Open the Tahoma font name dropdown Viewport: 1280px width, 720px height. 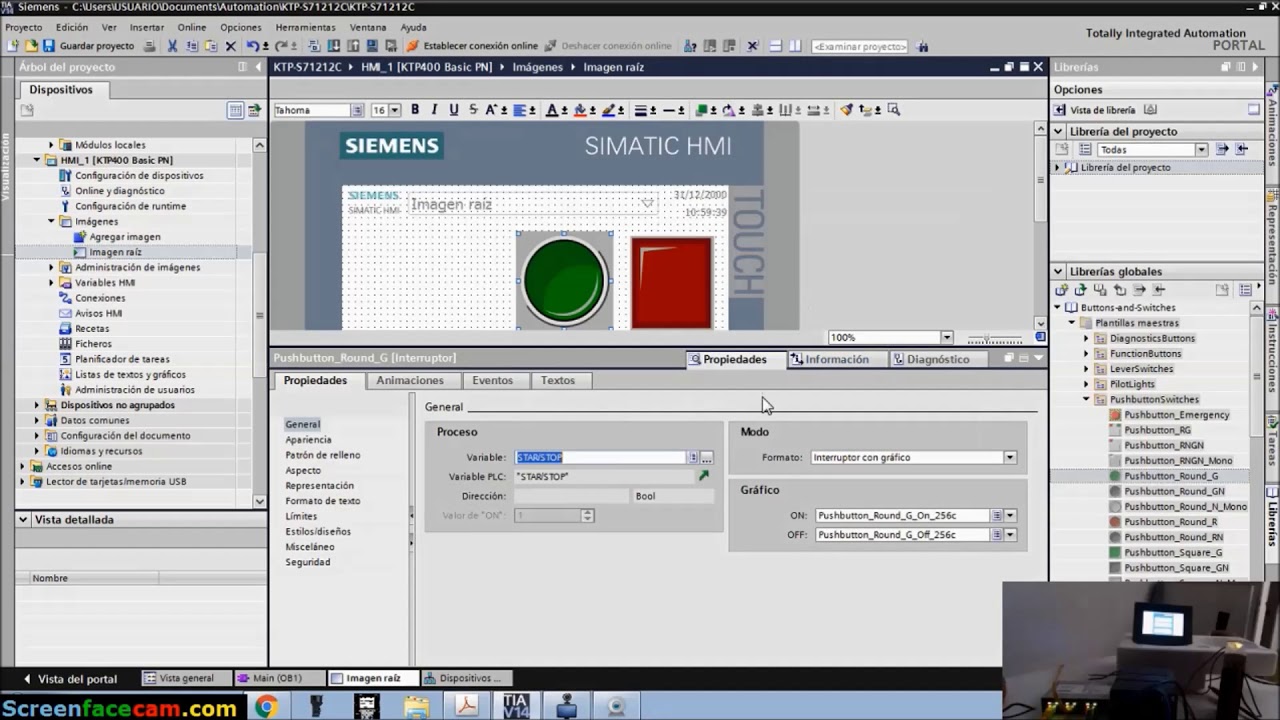click(356, 110)
